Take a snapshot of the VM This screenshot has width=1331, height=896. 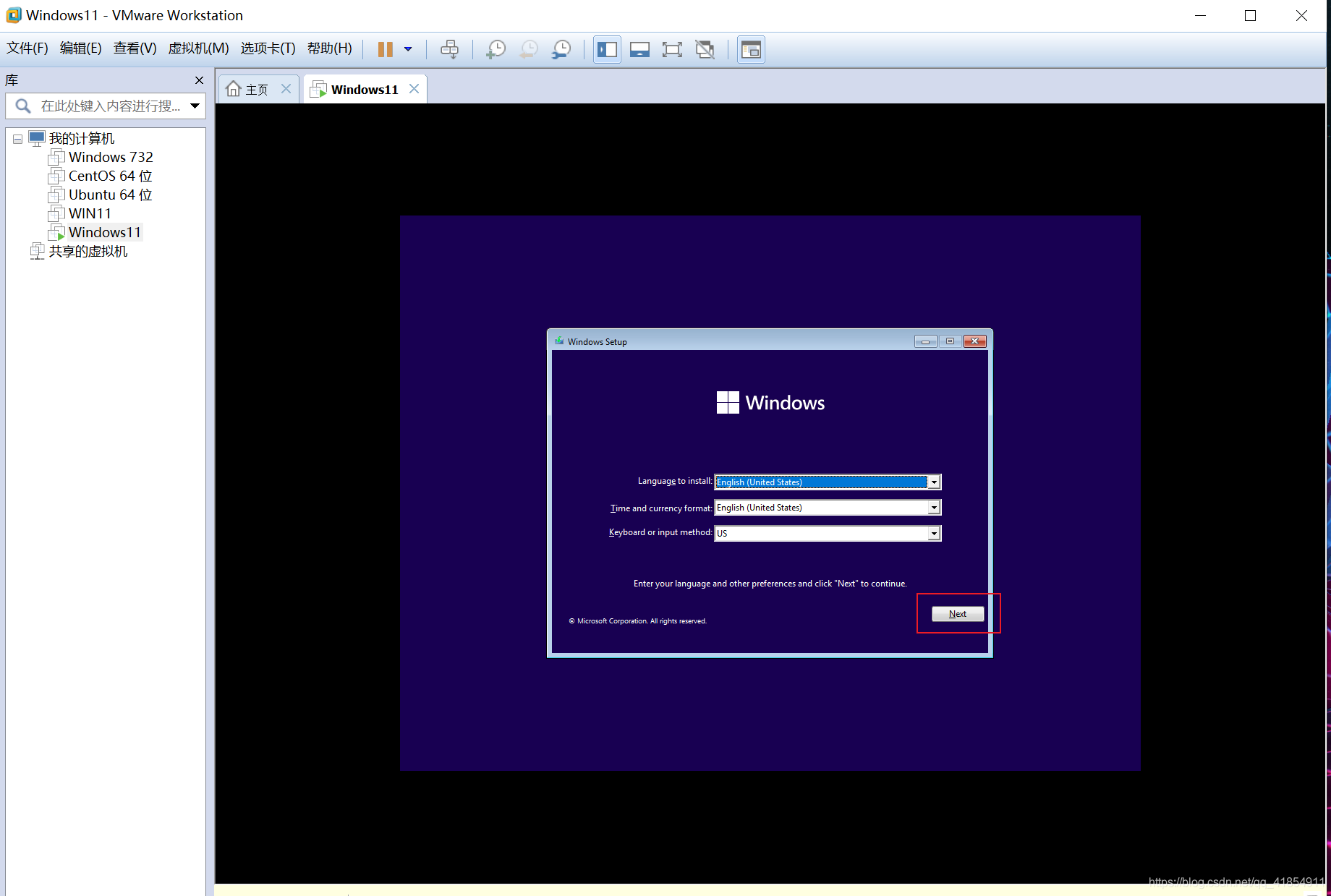[496, 49]
